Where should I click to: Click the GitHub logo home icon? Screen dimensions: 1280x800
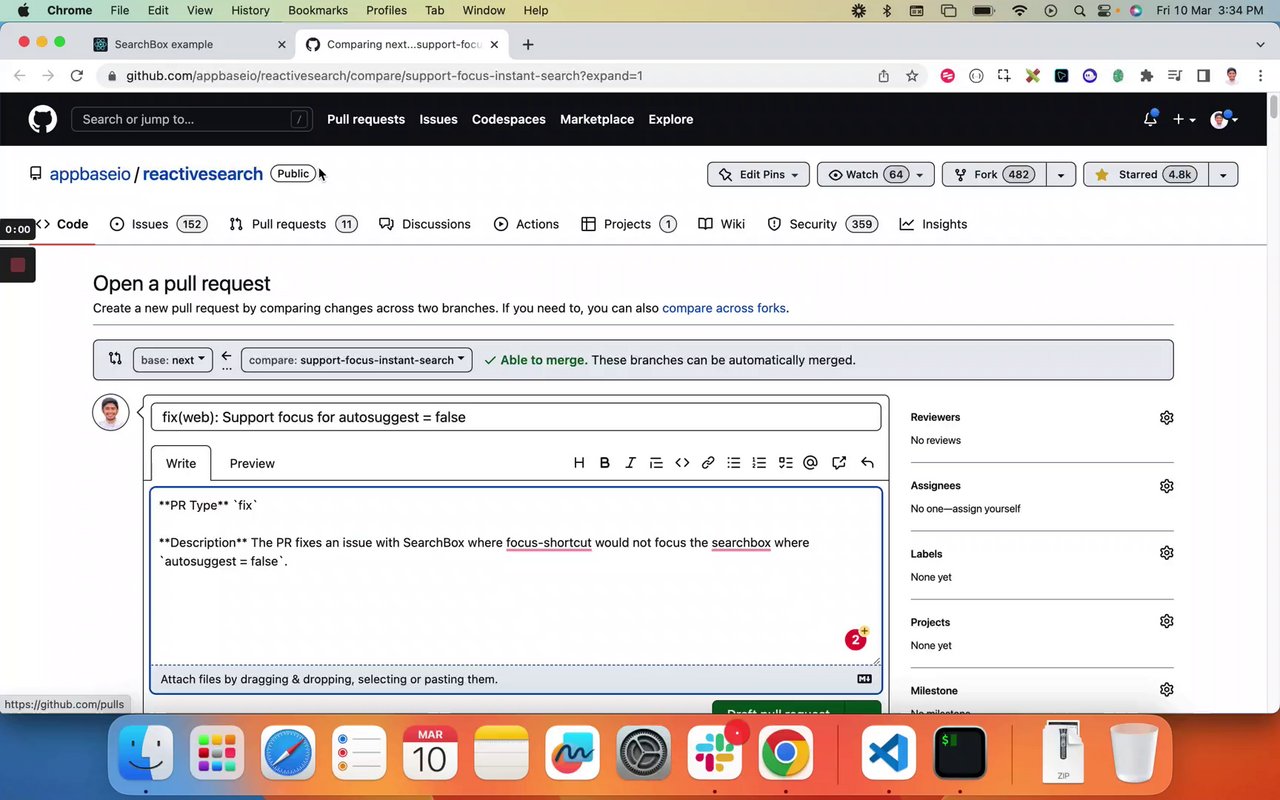[x=42, y=119]
